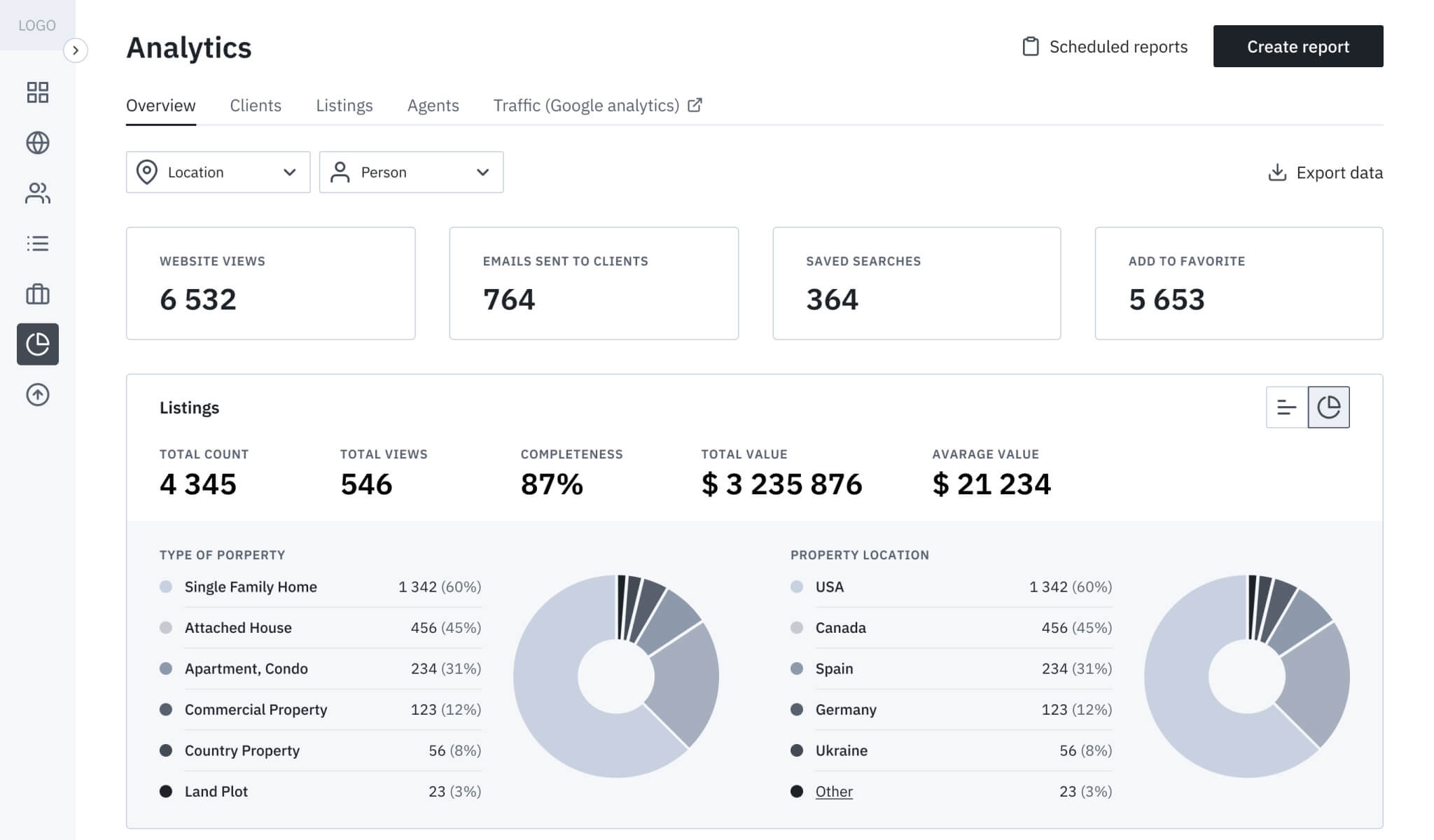Click the highlighted analytics pie chart sidebar icon
The width and height of the screenshot is (1434, 840).
click(38, 344)
